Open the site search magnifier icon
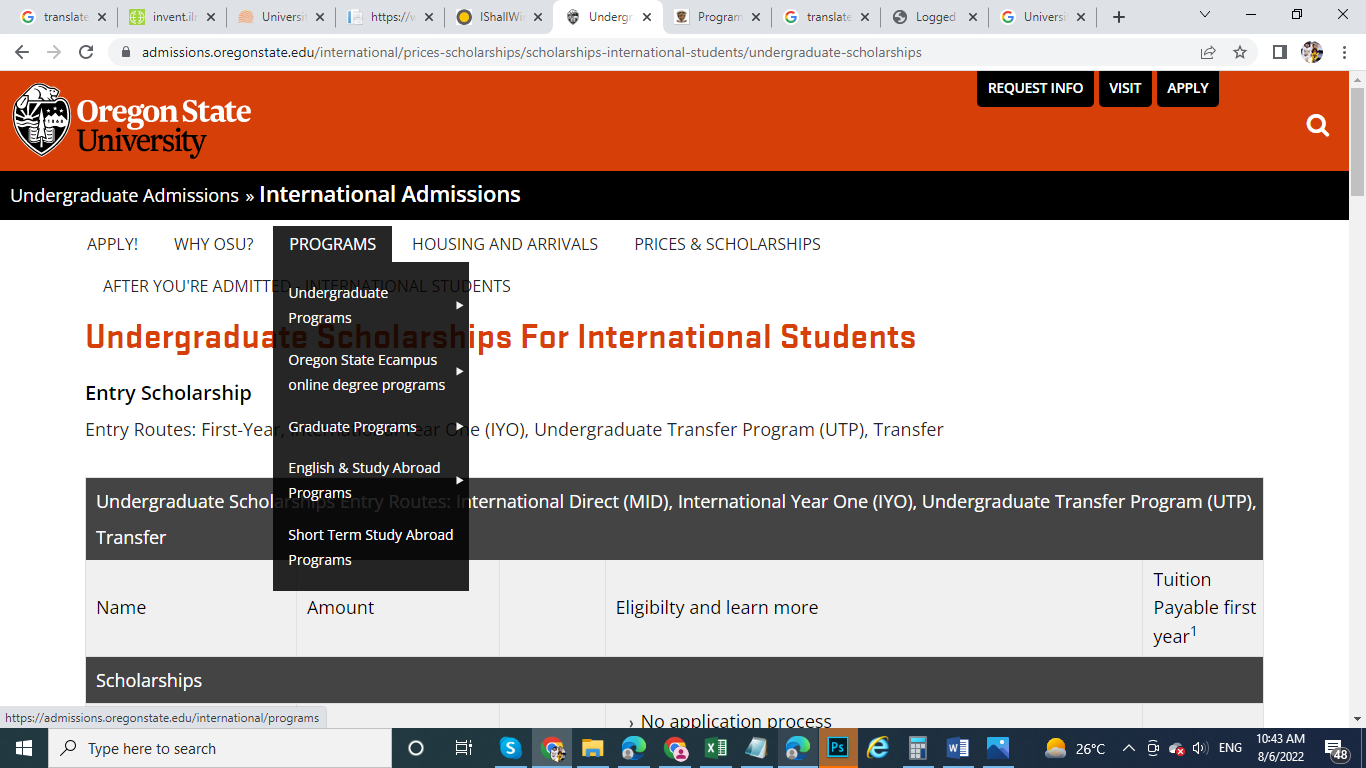This screenshot has height=768, width=1366. [1318, 125]
